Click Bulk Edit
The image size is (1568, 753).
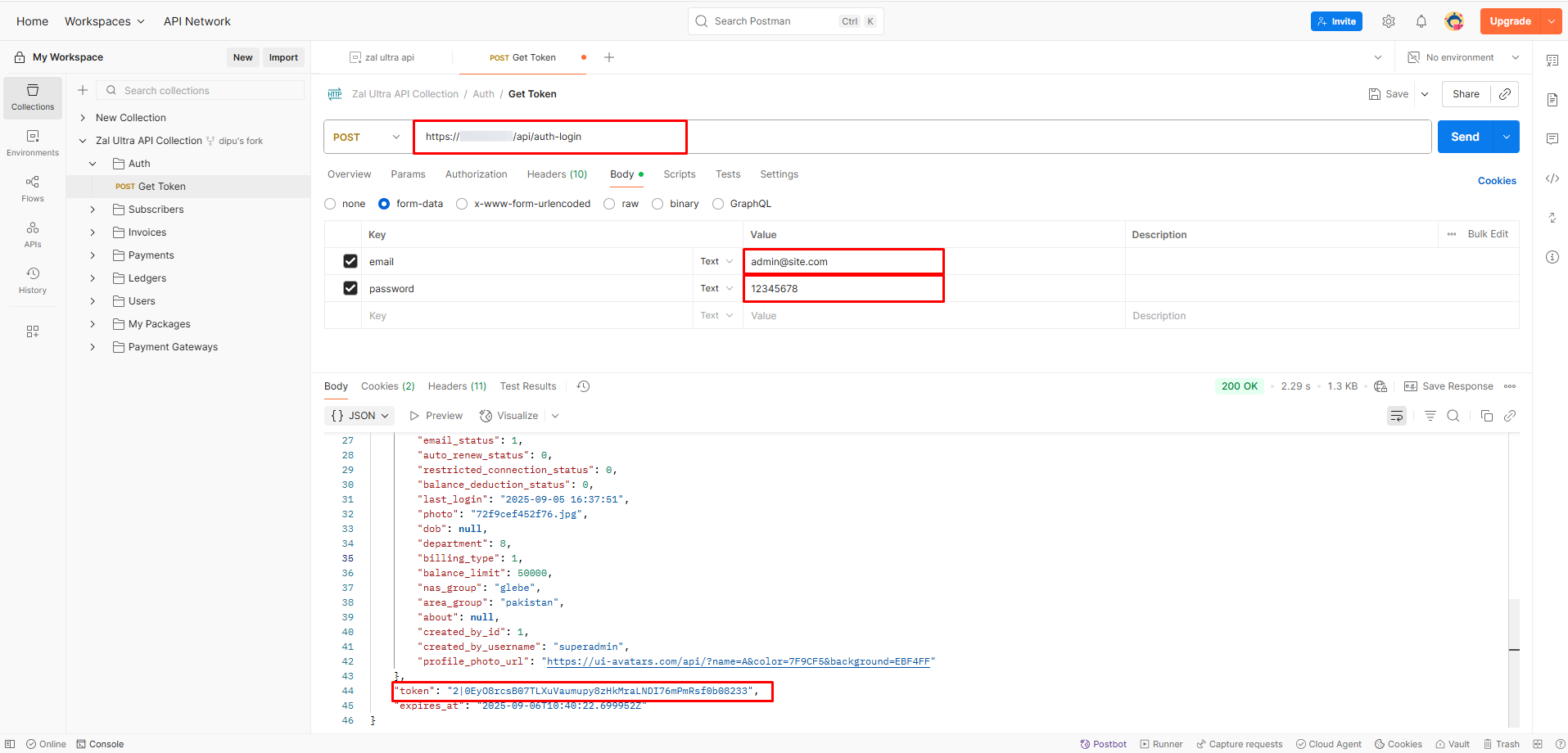click(1488, 234)
